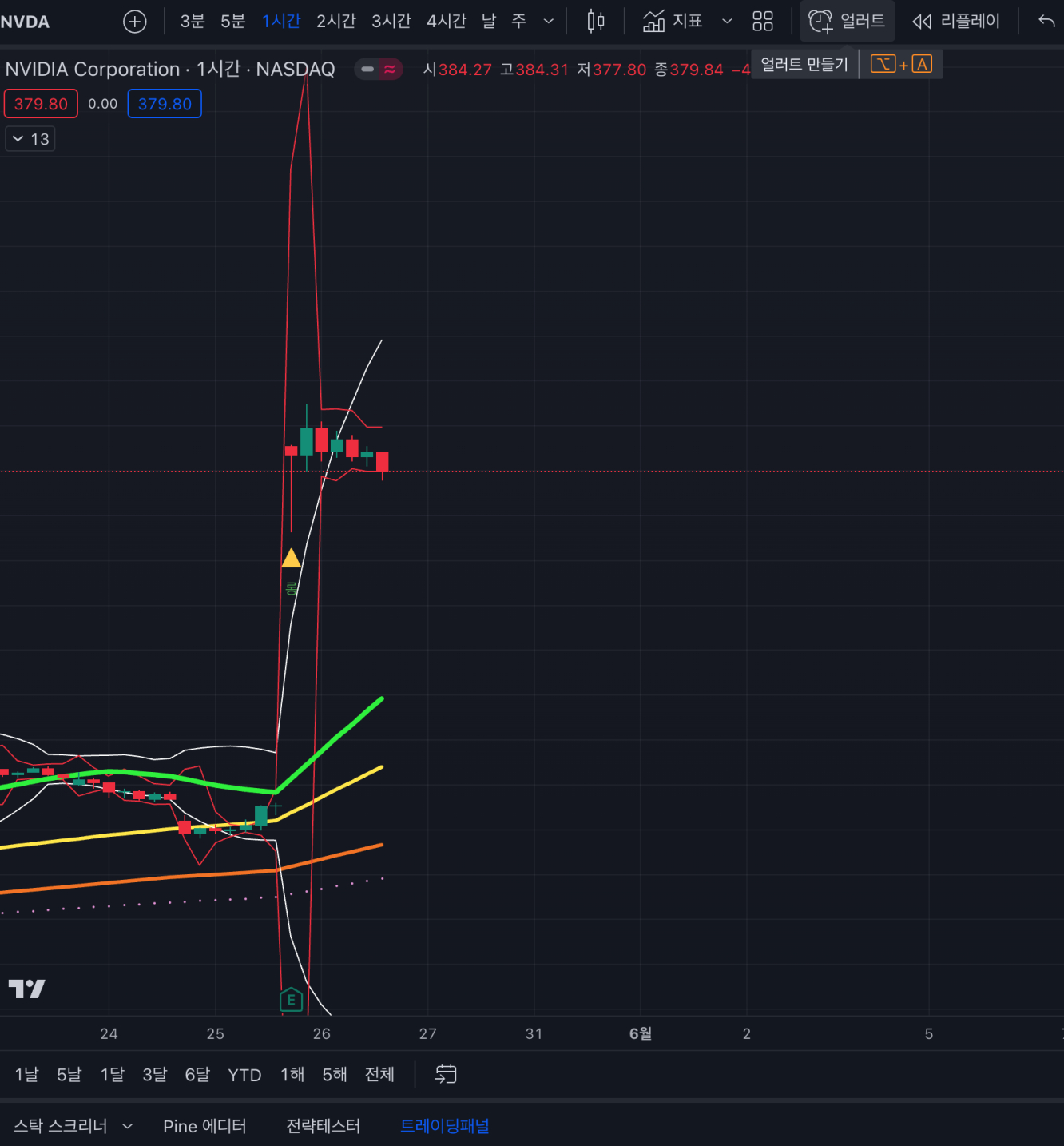
Task: Open the 전략테스터 tab
Action: [324, 1126]
